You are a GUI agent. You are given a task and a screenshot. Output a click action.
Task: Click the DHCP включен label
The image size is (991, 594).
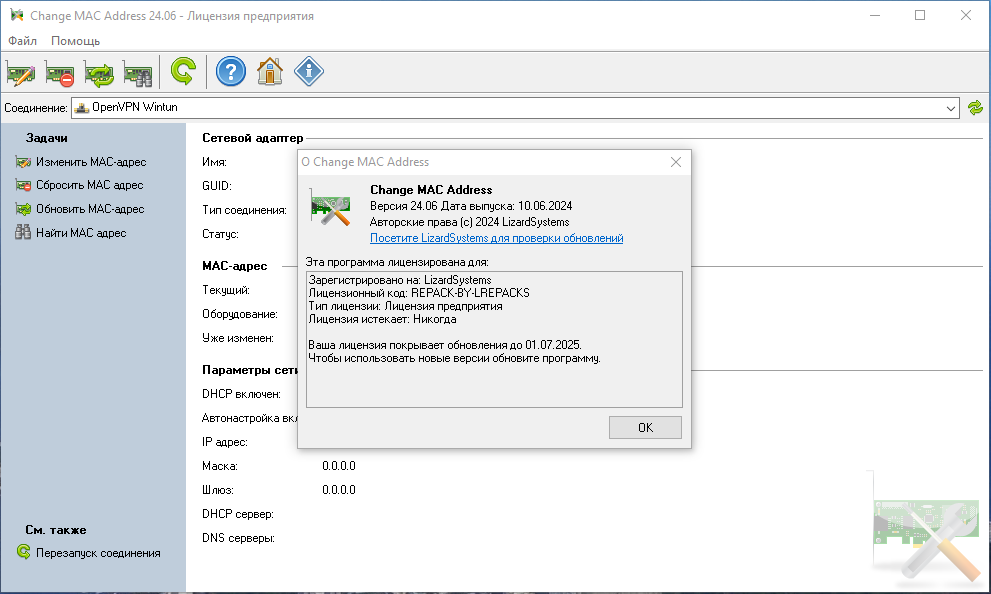pos(241,394)
